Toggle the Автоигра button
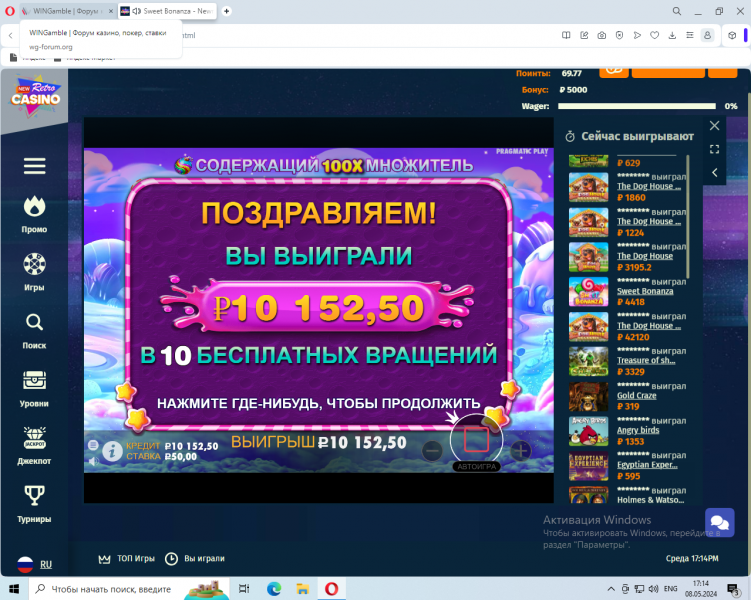 477,466
